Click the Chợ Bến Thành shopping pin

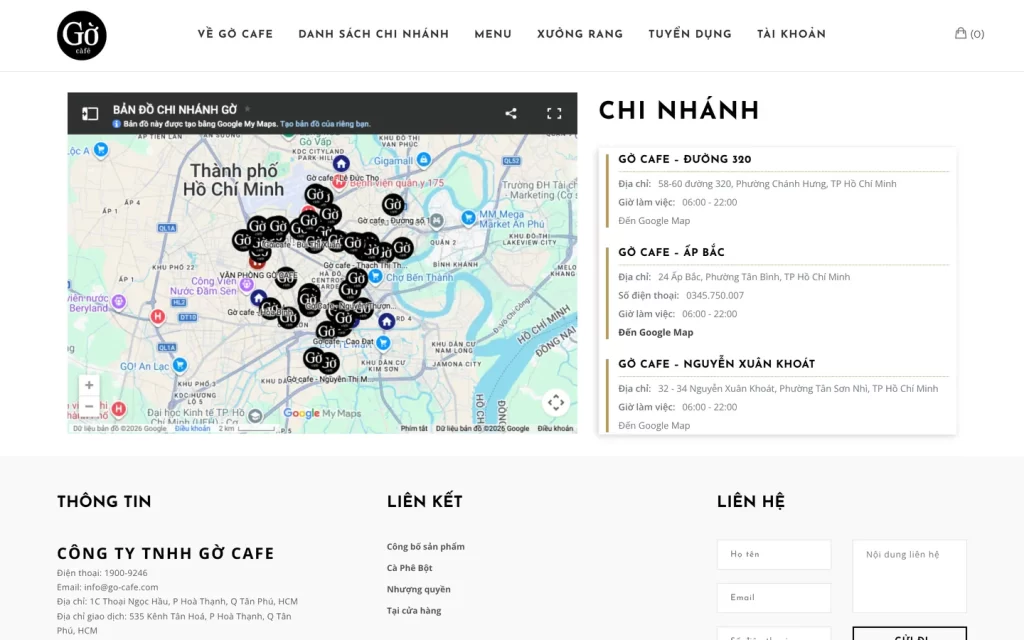(376, 276)
